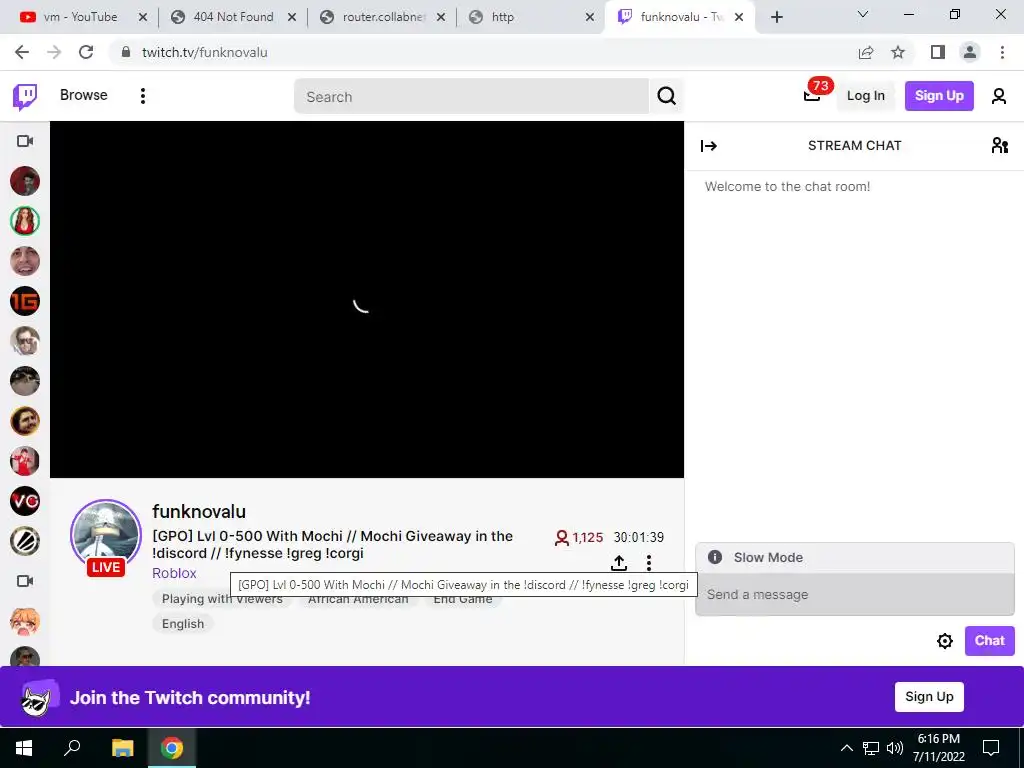The width and height of the screenshot is (1024, 768).
Task: Open the VC channel avatar in sidebar
Action: pos(25,501)
